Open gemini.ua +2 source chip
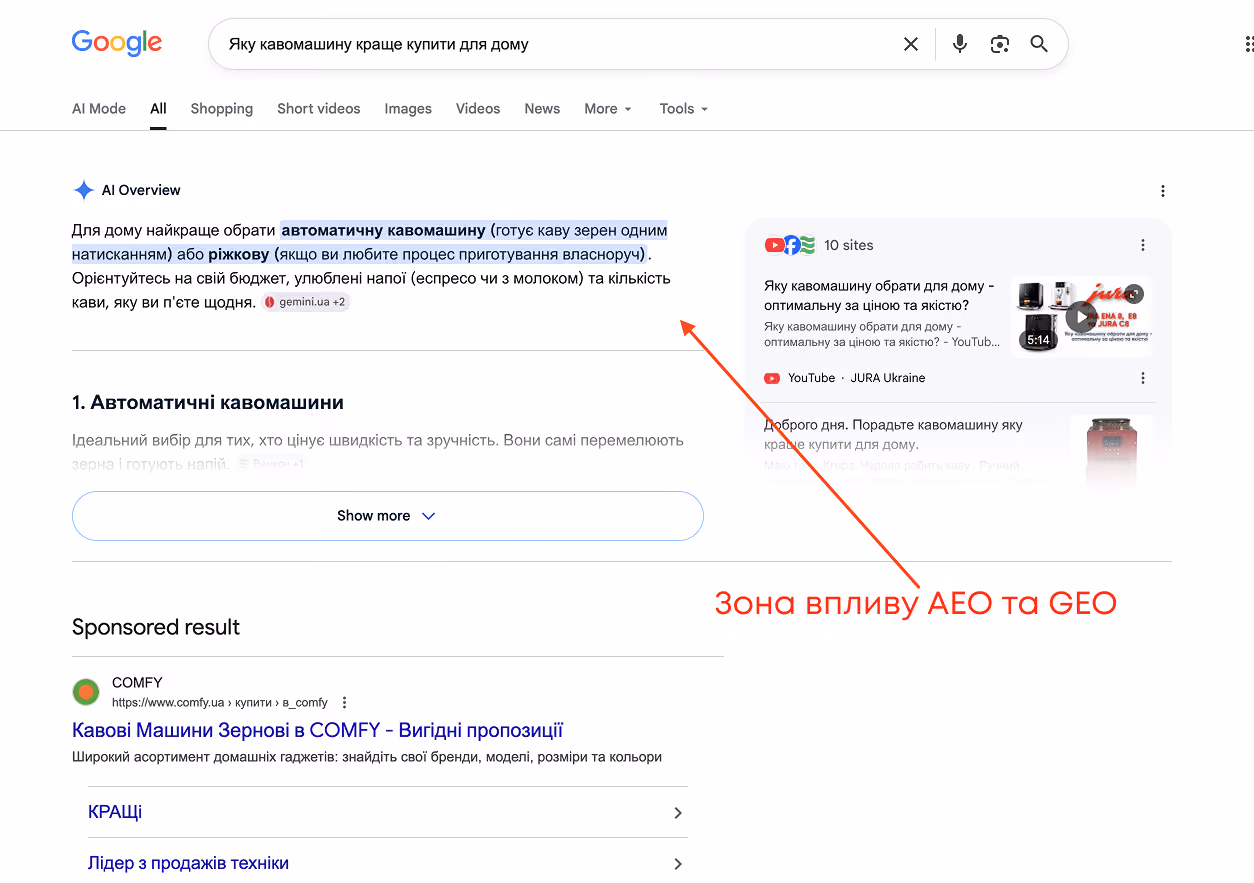The height and width of the screenshot is (883, 1254). pos(306,302)
